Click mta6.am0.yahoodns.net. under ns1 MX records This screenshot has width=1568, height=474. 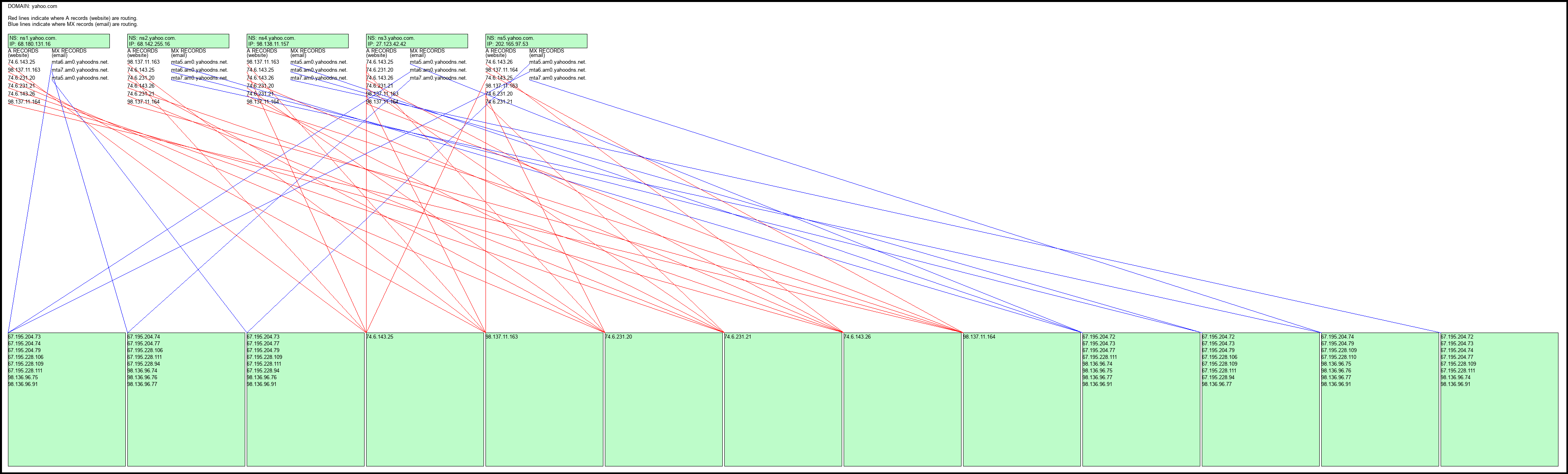pyautogui.click(x=80, y=62)
